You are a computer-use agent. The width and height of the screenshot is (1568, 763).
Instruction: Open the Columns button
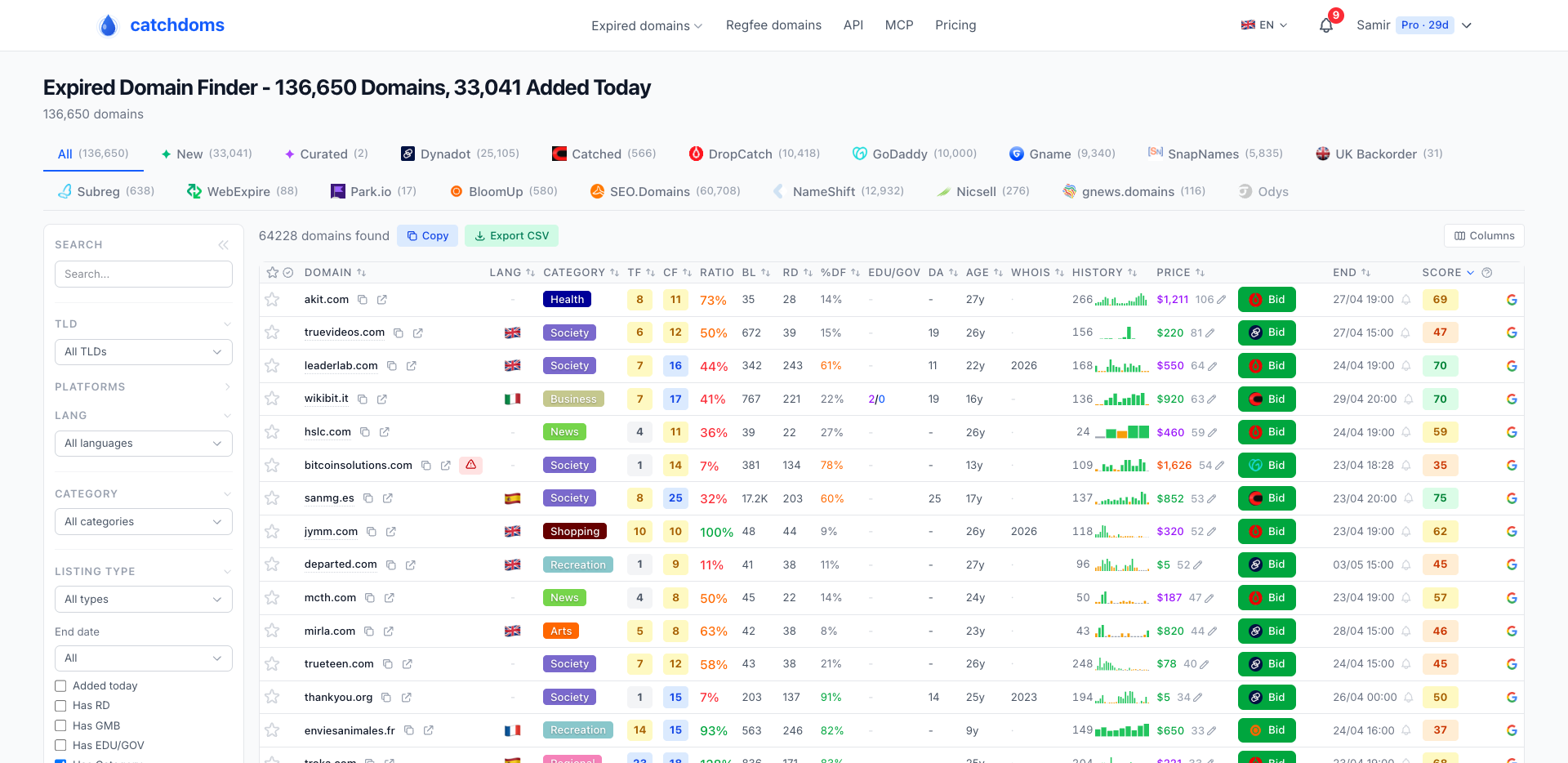click(x=1484, y=236)
